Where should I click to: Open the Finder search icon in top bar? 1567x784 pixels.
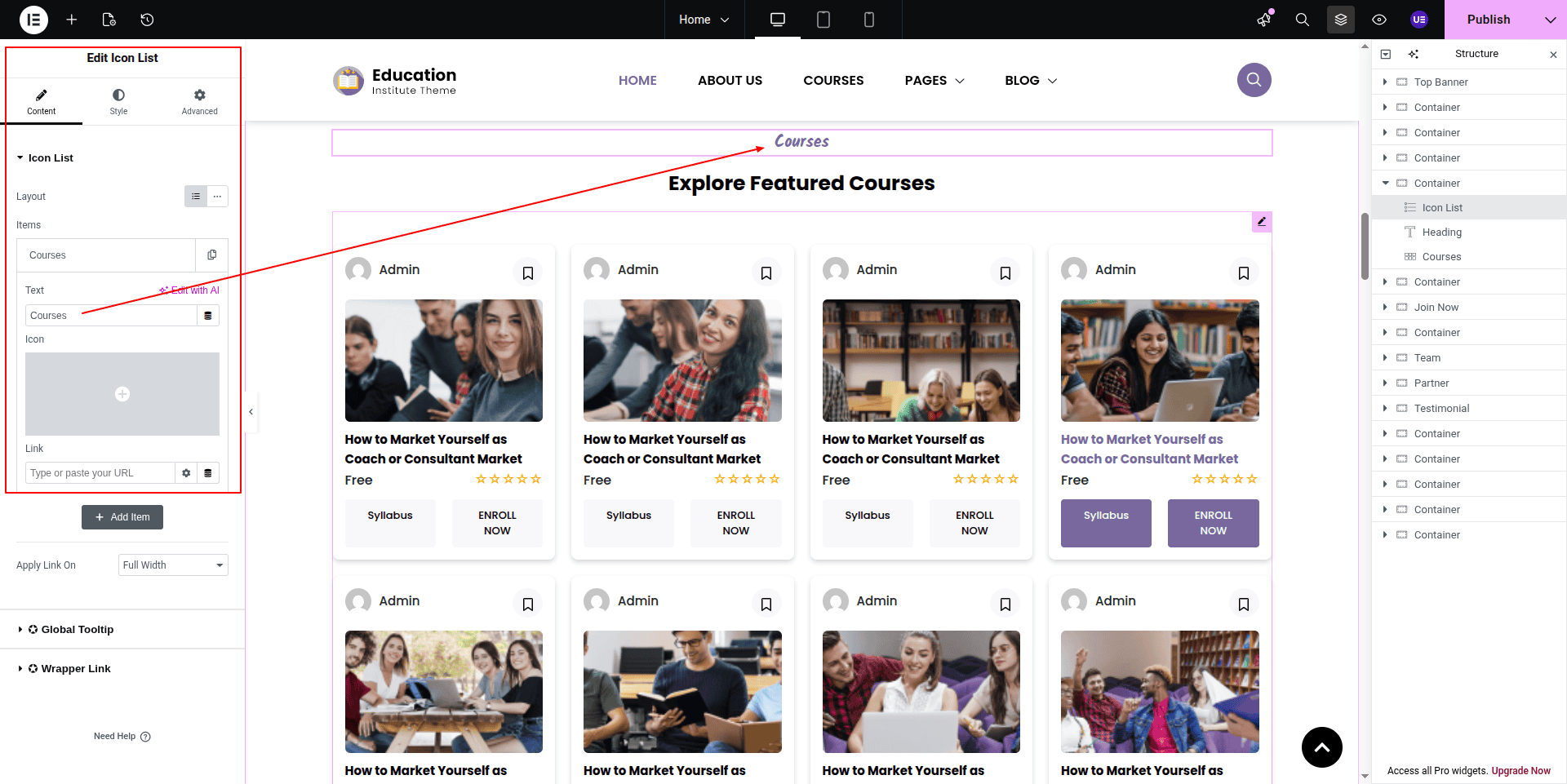(x=1302, y=20)
